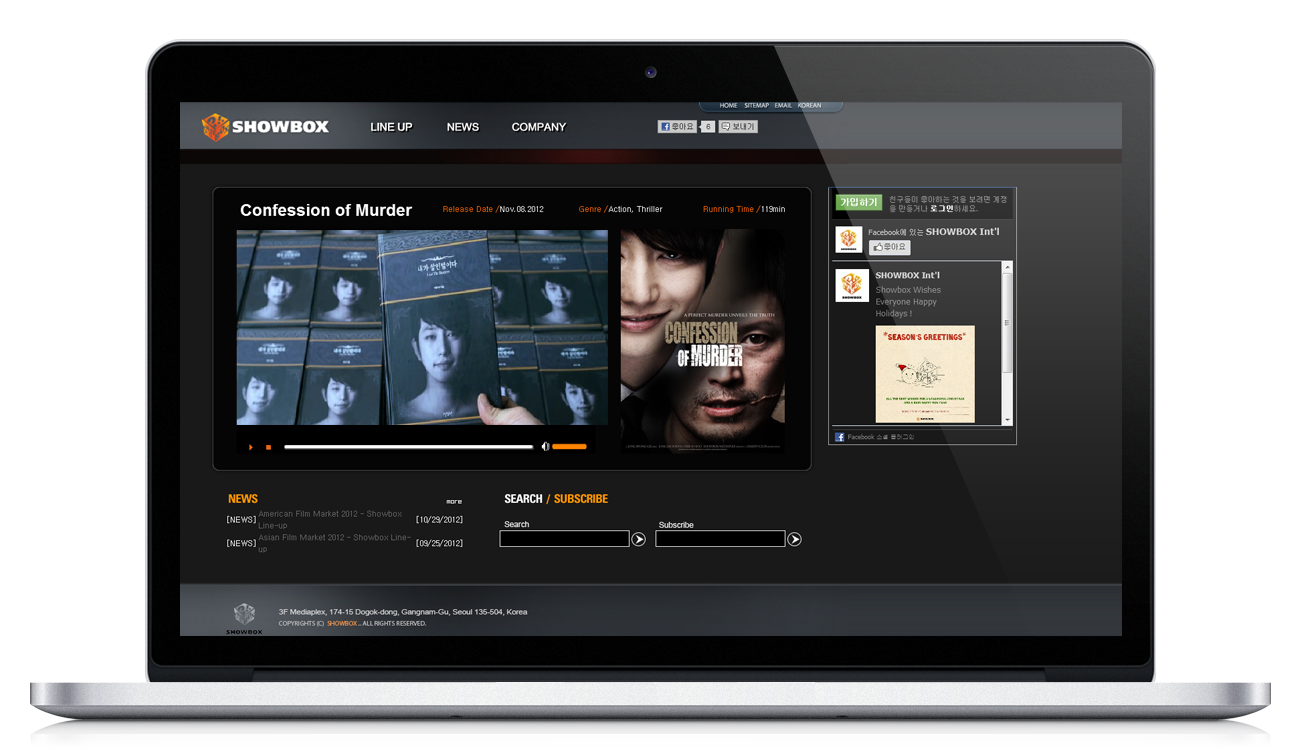Screen dimensions: 1300x750
Task: Submit the Search arrow button
Action: [638, 539]
